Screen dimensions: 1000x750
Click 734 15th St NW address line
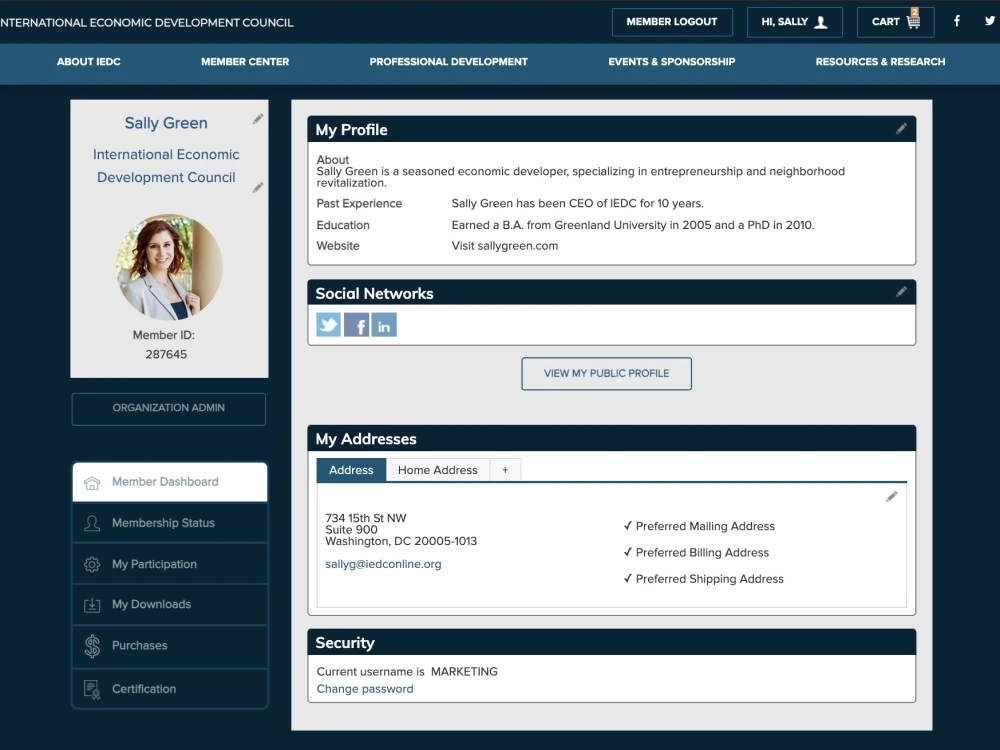coord(365,518)
